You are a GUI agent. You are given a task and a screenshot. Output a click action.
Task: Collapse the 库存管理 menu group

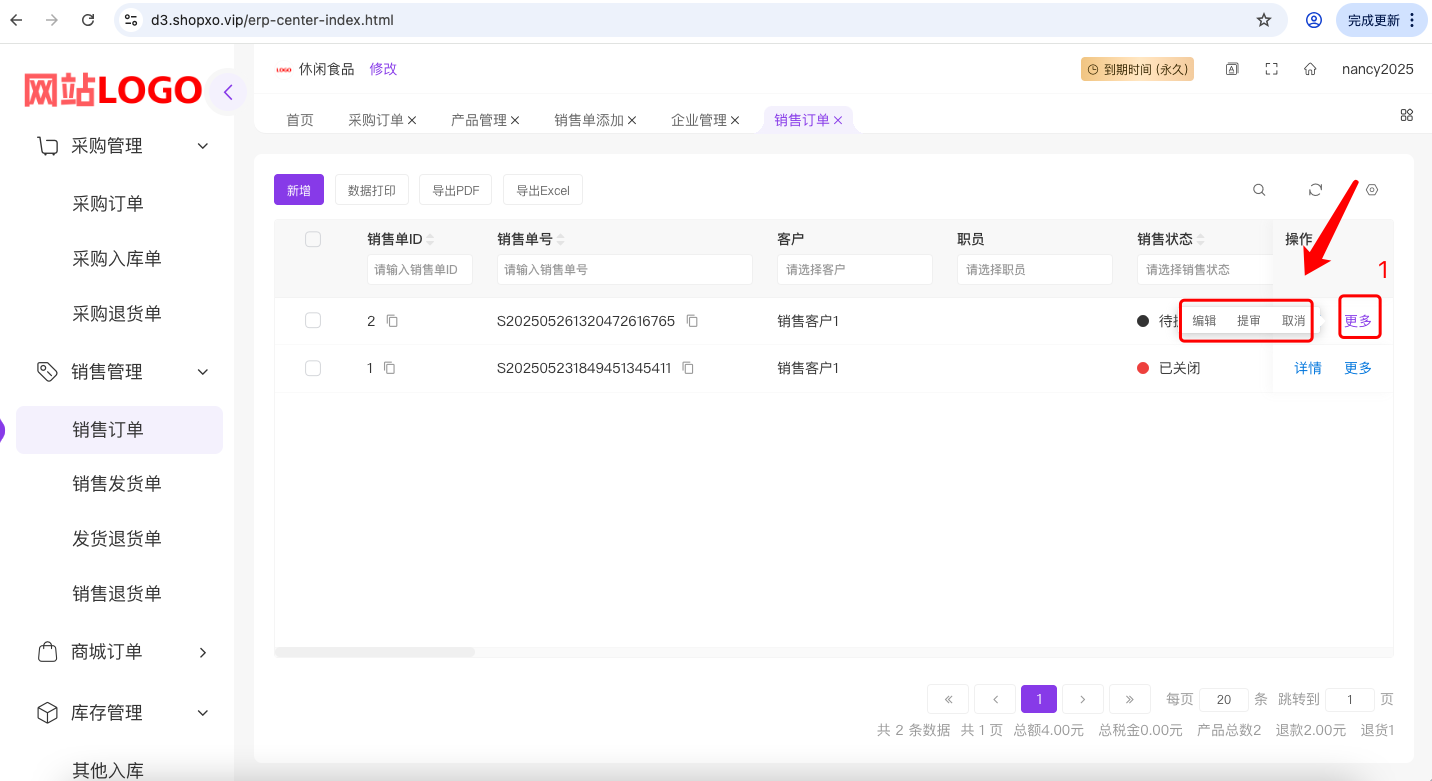(x=203, y=713)
